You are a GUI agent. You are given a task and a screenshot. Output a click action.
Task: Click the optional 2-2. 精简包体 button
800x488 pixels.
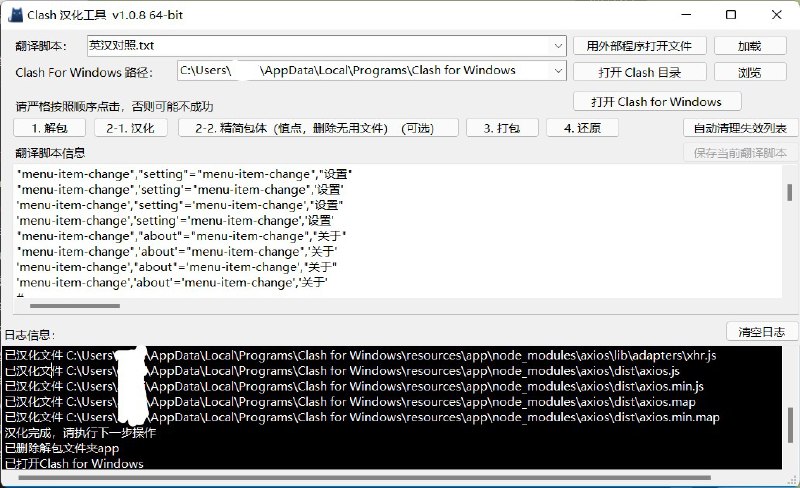point(318,128)
